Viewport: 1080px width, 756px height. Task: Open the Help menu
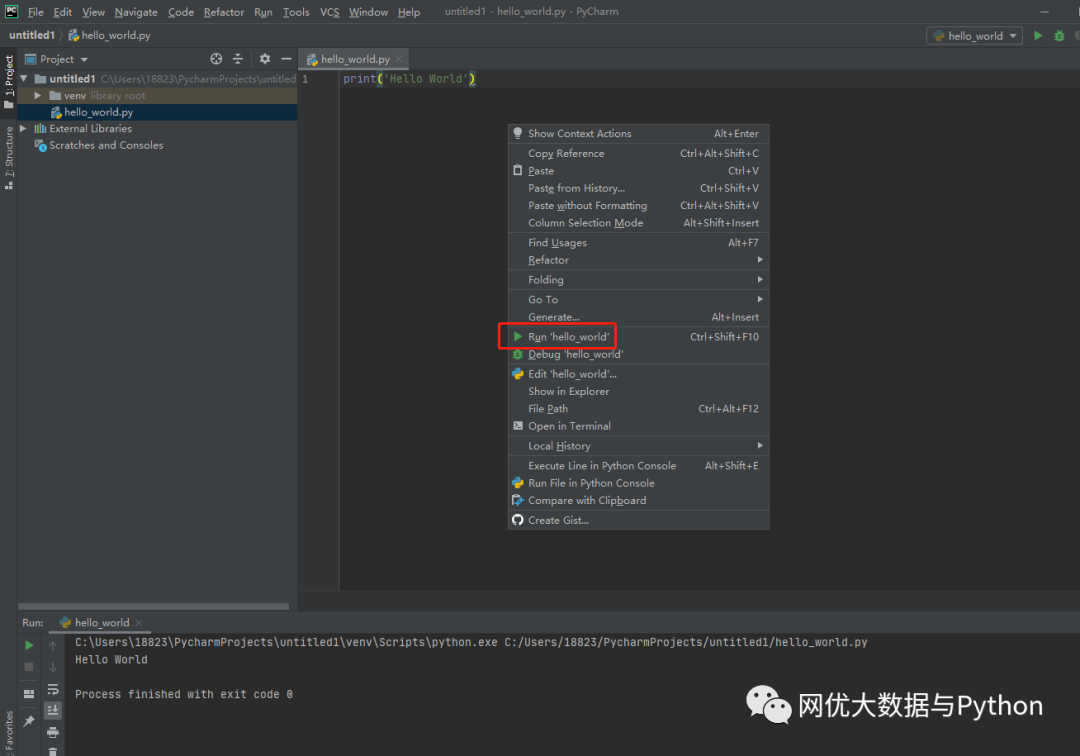point(408,12)
